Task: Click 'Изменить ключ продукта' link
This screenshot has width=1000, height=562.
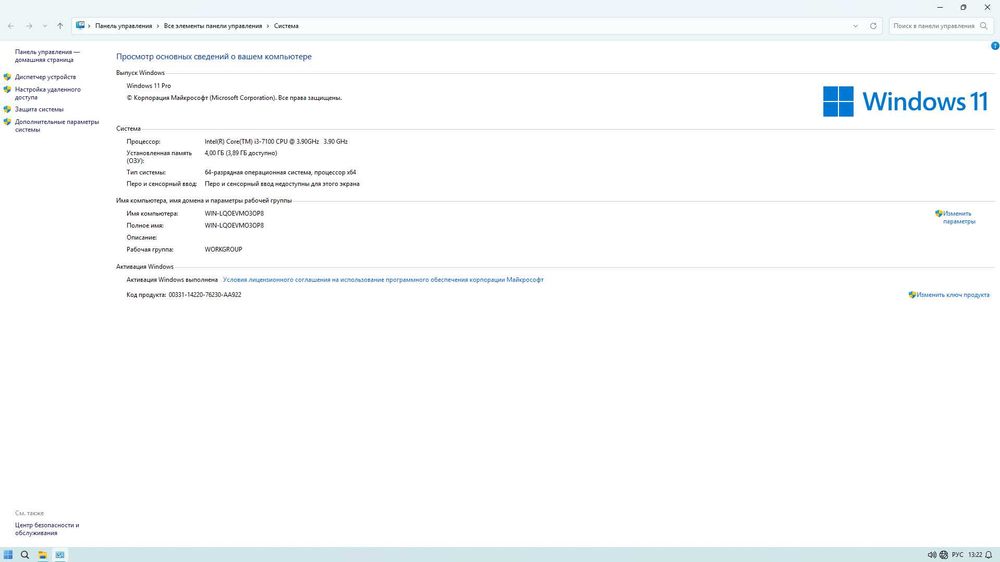Action: [953, 295]
